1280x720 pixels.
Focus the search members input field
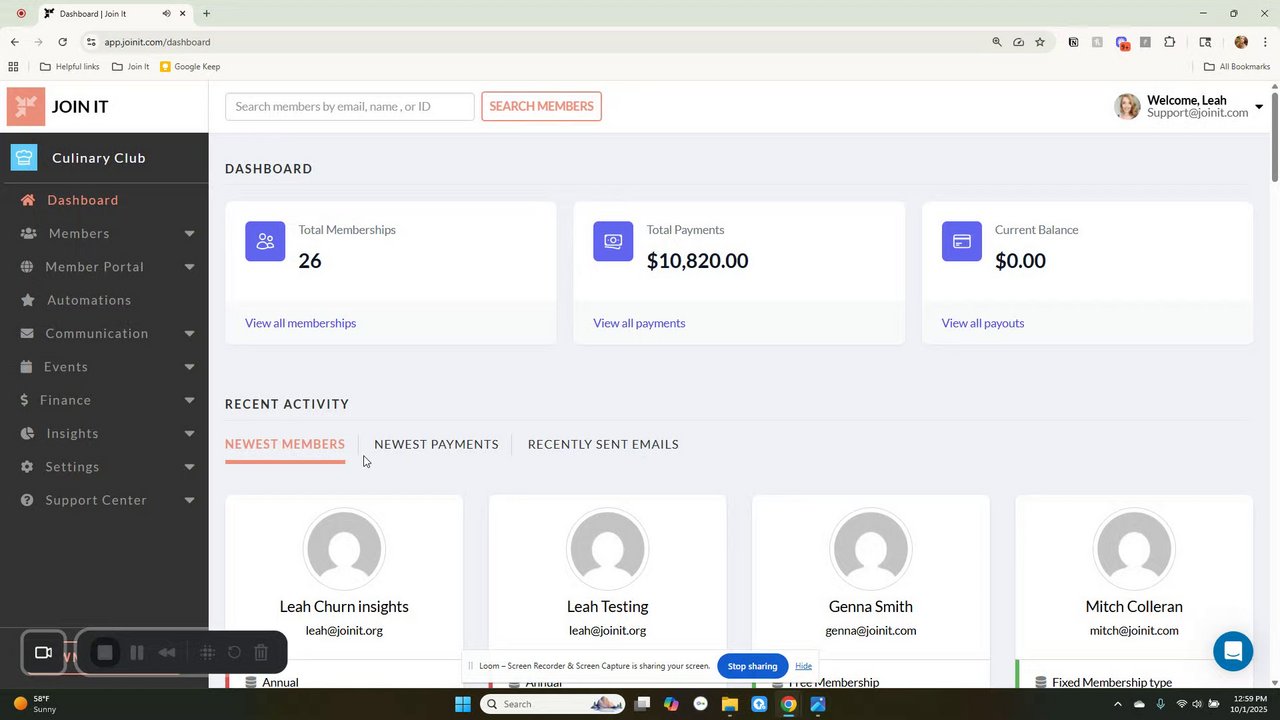point(350,106)
